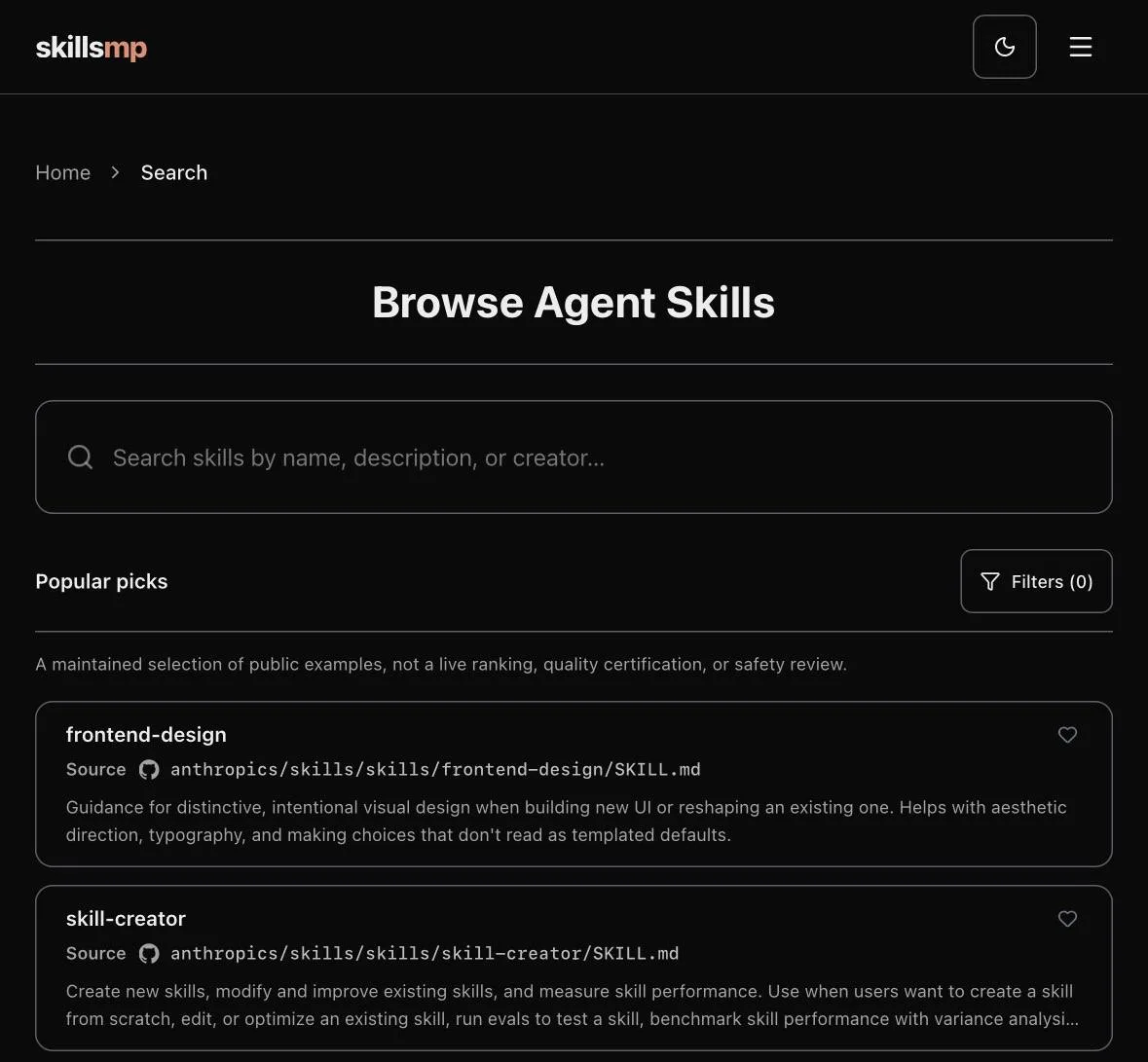Screen dimensions: 1148x1062
Task: Click the frontend-design description text
Action: coord(566,822)
